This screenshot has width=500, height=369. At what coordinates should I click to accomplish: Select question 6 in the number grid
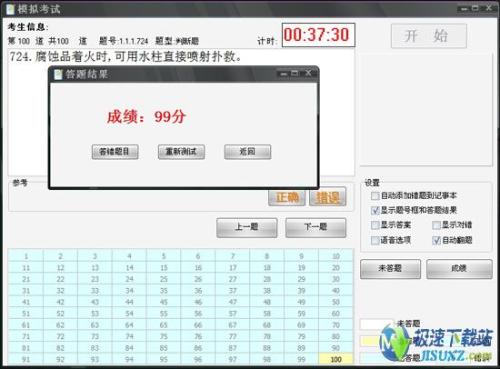[x=198, y=256]
